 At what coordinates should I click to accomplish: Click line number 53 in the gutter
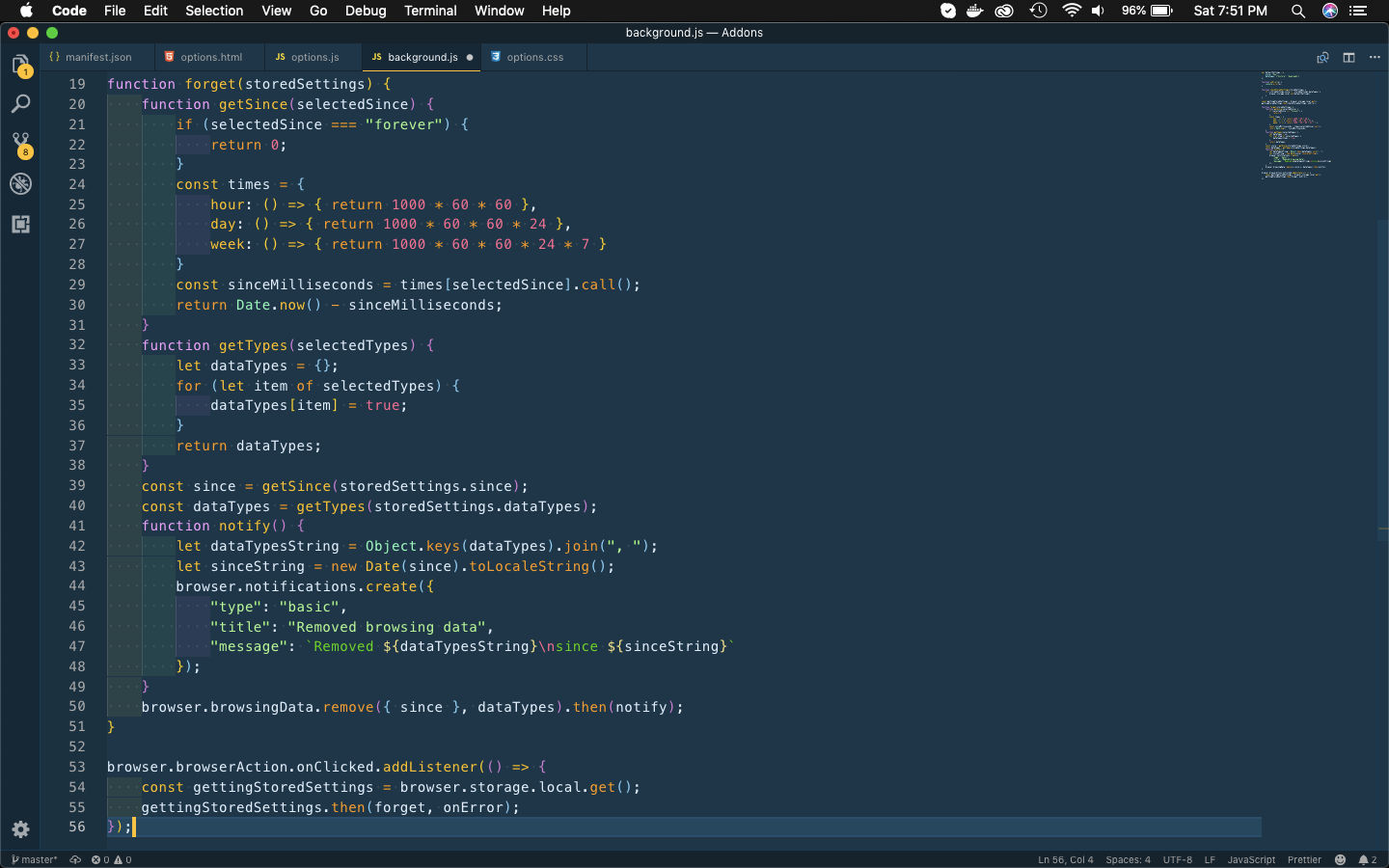tap(77, 767)
